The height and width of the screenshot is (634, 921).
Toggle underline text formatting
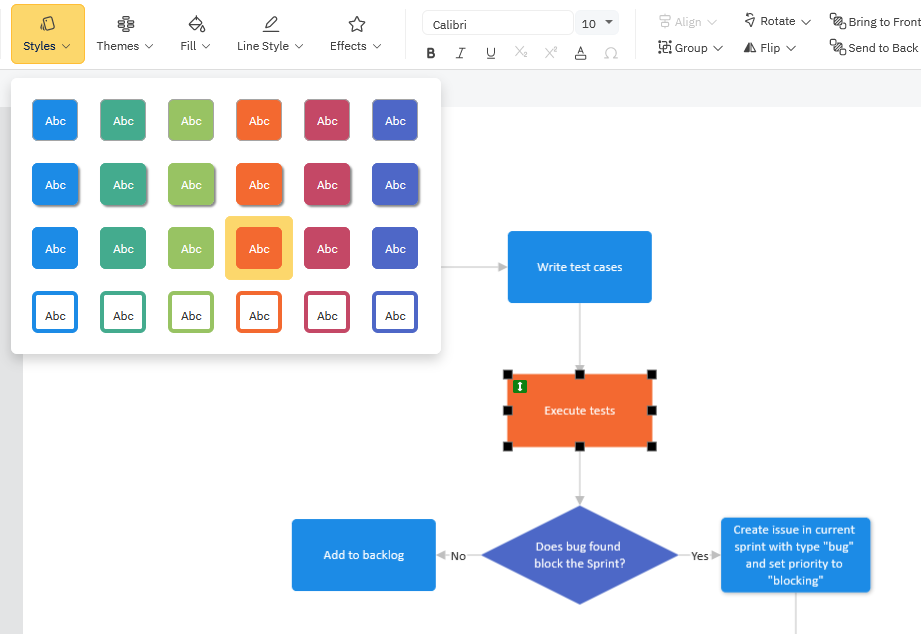coord(491,53)
